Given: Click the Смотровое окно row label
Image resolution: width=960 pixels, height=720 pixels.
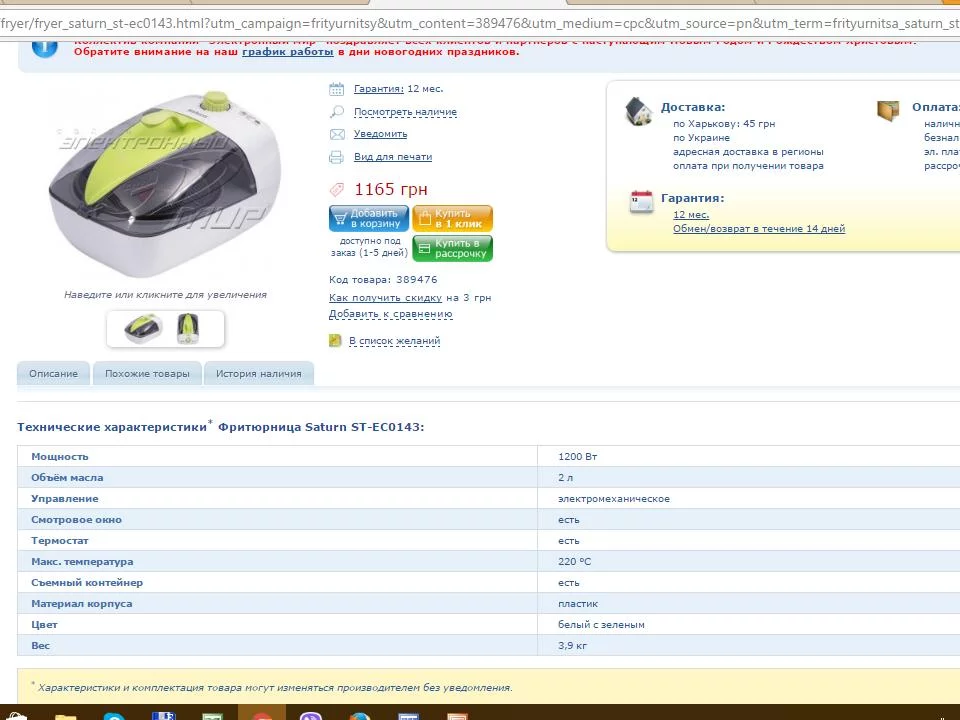Looking at the screenshot, I should coord(77,520).
